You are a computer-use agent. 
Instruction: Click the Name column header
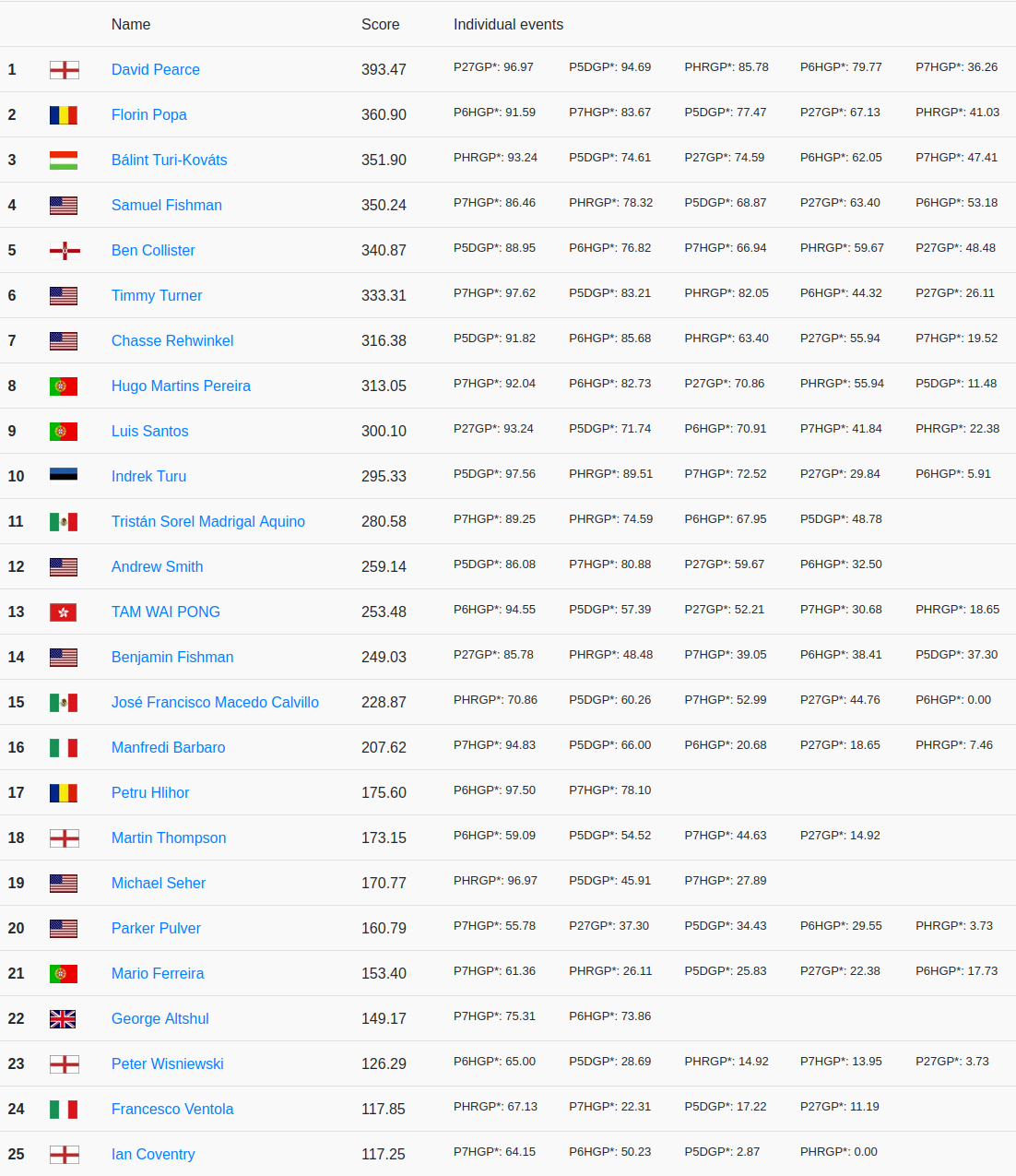click(131, 25)
